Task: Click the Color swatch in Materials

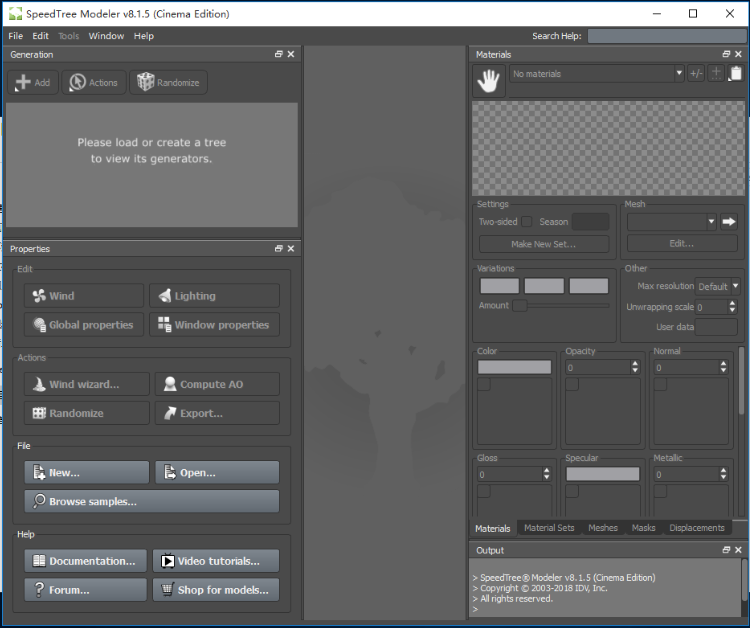Action: [x=514, y=367]
